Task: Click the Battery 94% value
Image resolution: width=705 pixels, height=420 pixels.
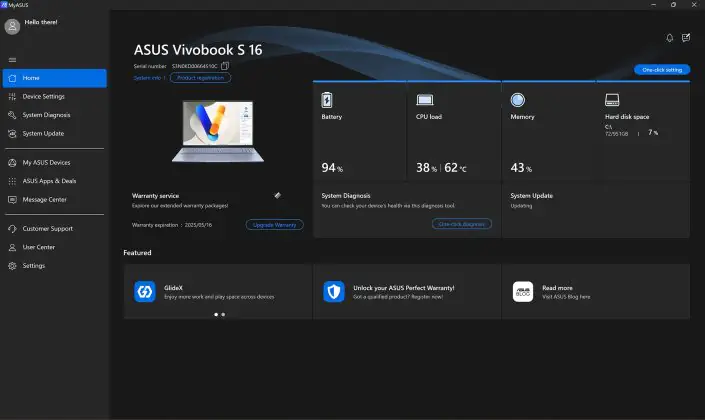Action: [x=332, y=168]
